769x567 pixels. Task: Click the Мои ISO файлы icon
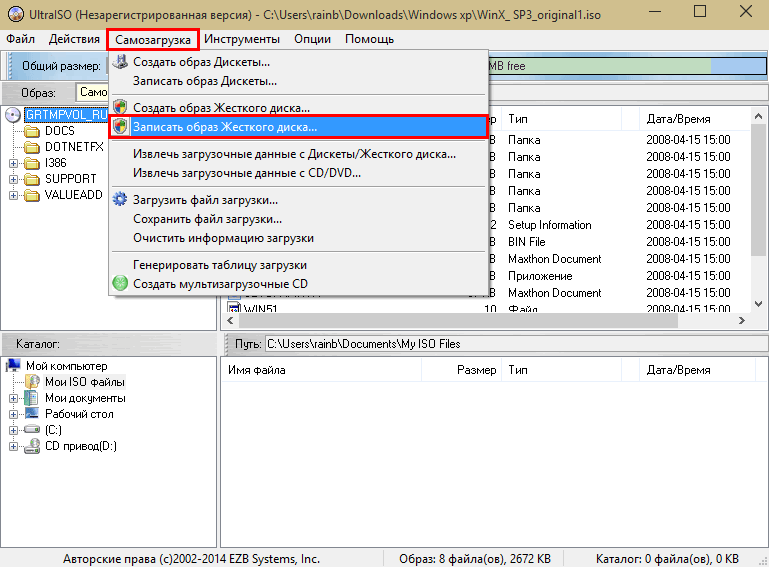(x=32, y=381)
